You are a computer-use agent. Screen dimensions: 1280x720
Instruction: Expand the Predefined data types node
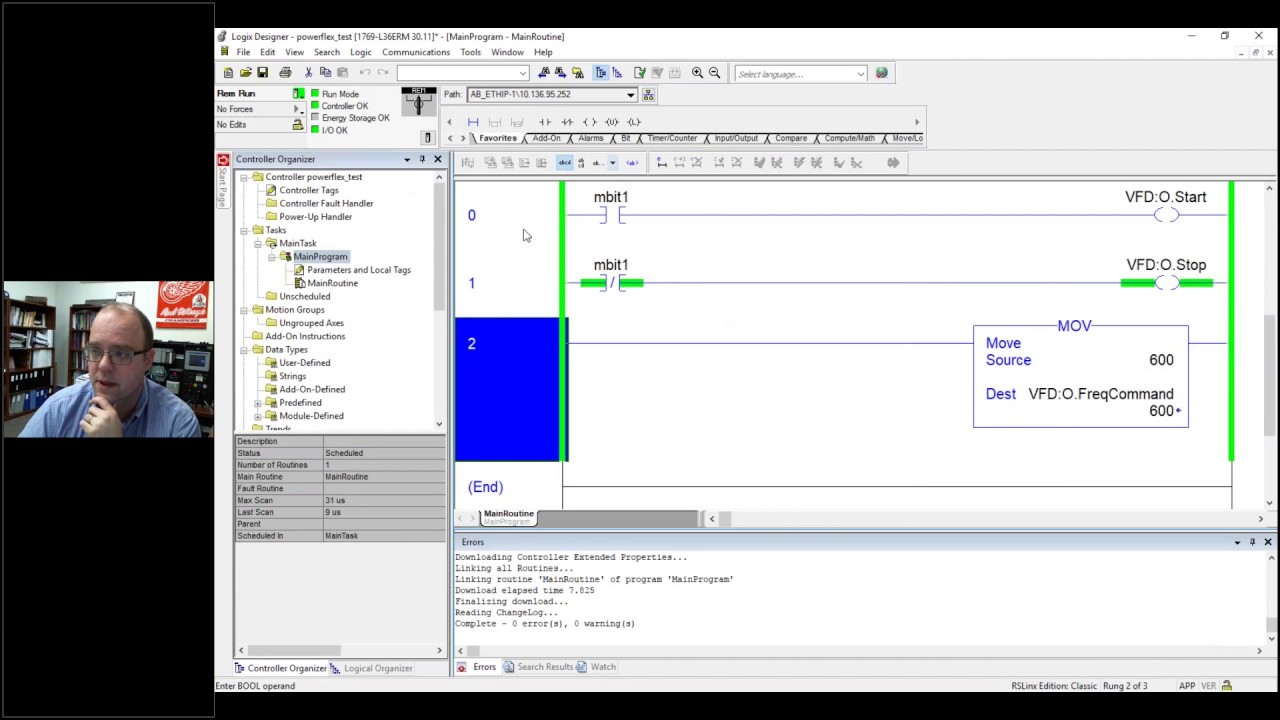[258, 403]
